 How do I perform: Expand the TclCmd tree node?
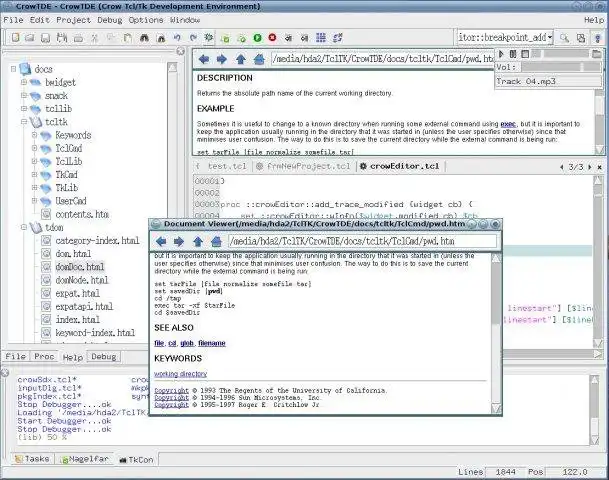pyautogui.click(x=34, y=148)
